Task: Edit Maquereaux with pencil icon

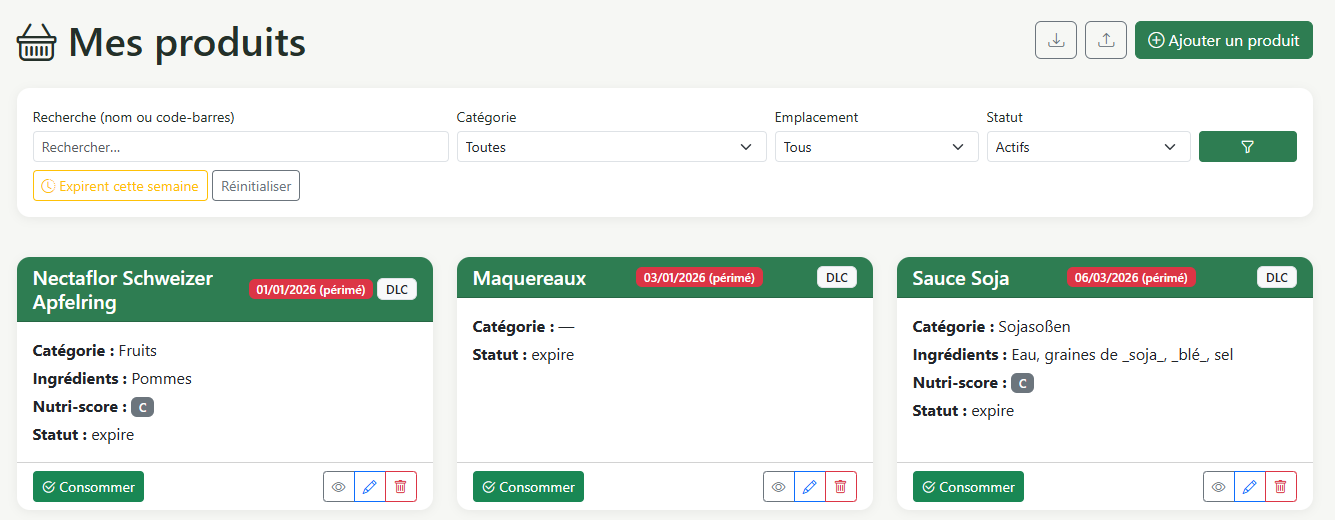Action: pos(810,487)
